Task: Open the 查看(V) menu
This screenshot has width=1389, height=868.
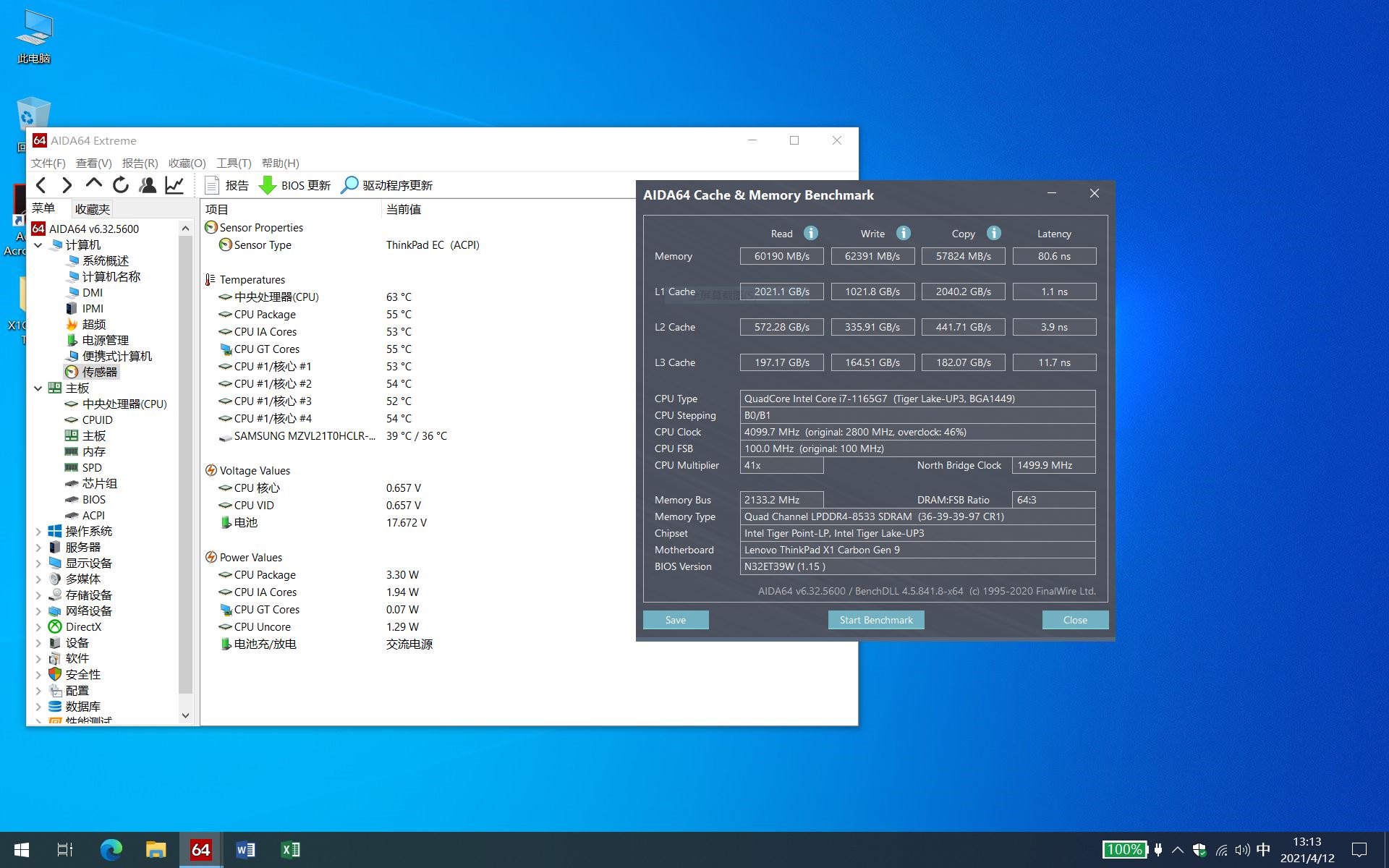Action: tap(94, 163)
